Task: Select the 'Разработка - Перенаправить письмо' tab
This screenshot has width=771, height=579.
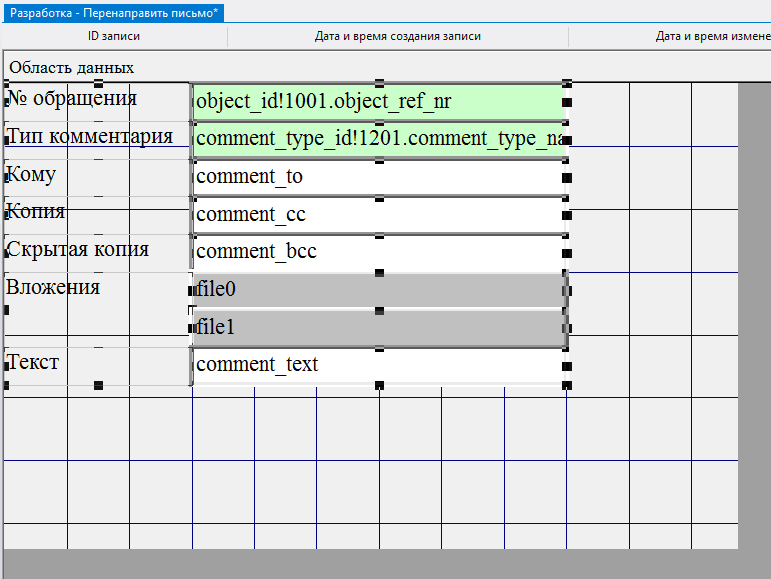Action: point(115,12)
